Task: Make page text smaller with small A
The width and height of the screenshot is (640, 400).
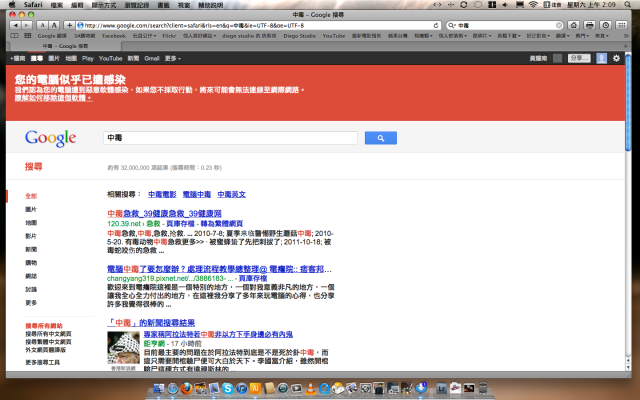Action: pos(42,25)
